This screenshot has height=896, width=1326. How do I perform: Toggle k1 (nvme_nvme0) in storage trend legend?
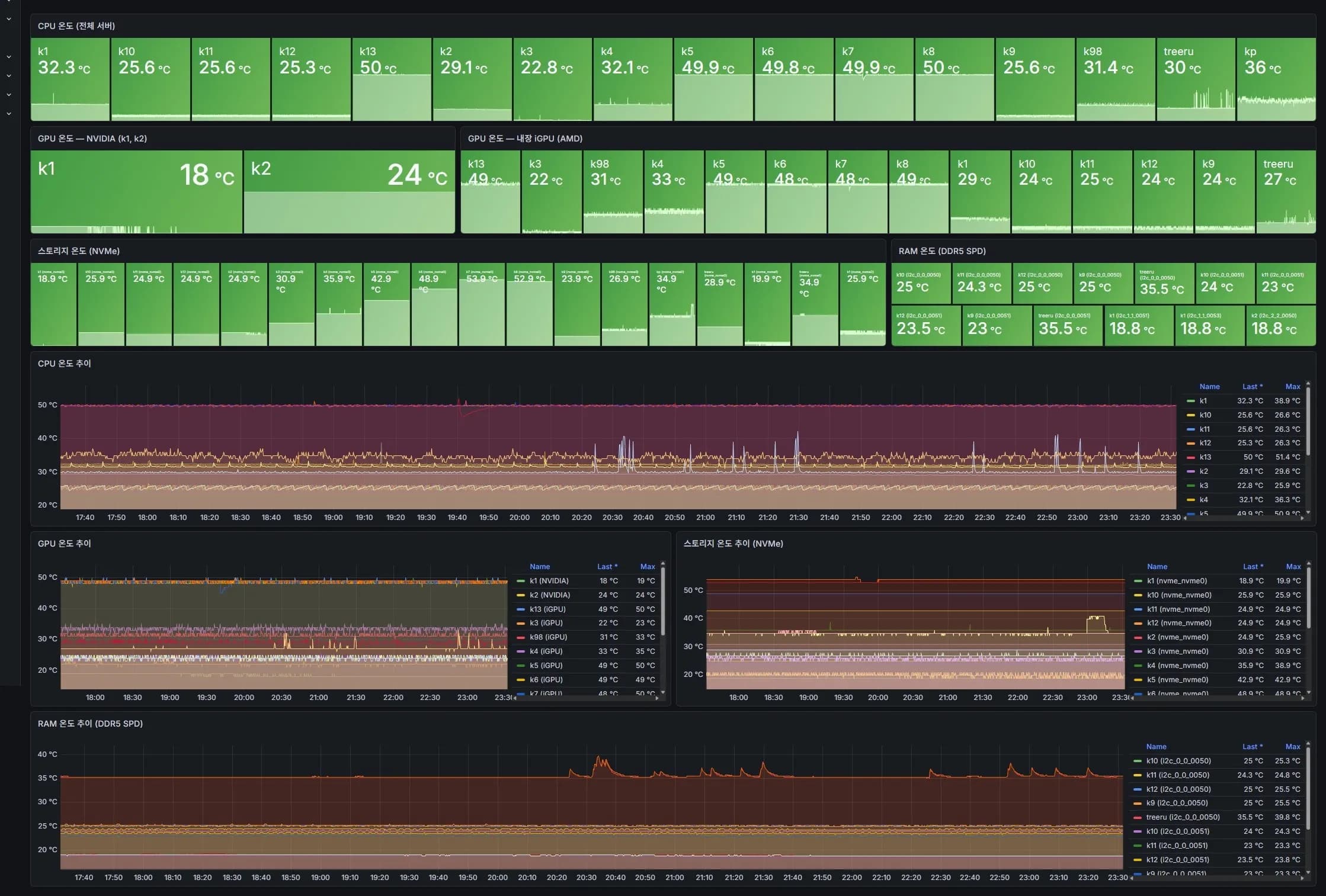coord(1178,581)
